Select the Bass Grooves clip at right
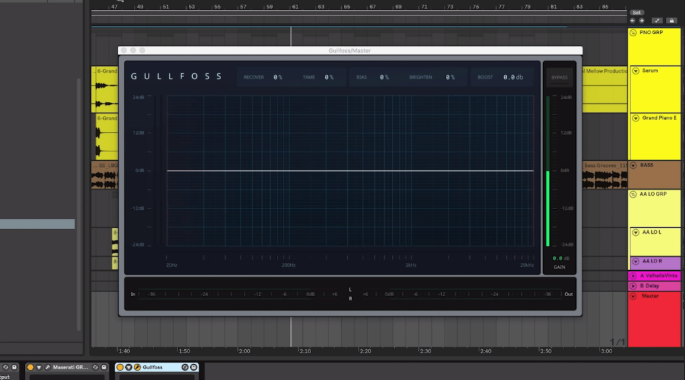685x380 pixels. 605,175
